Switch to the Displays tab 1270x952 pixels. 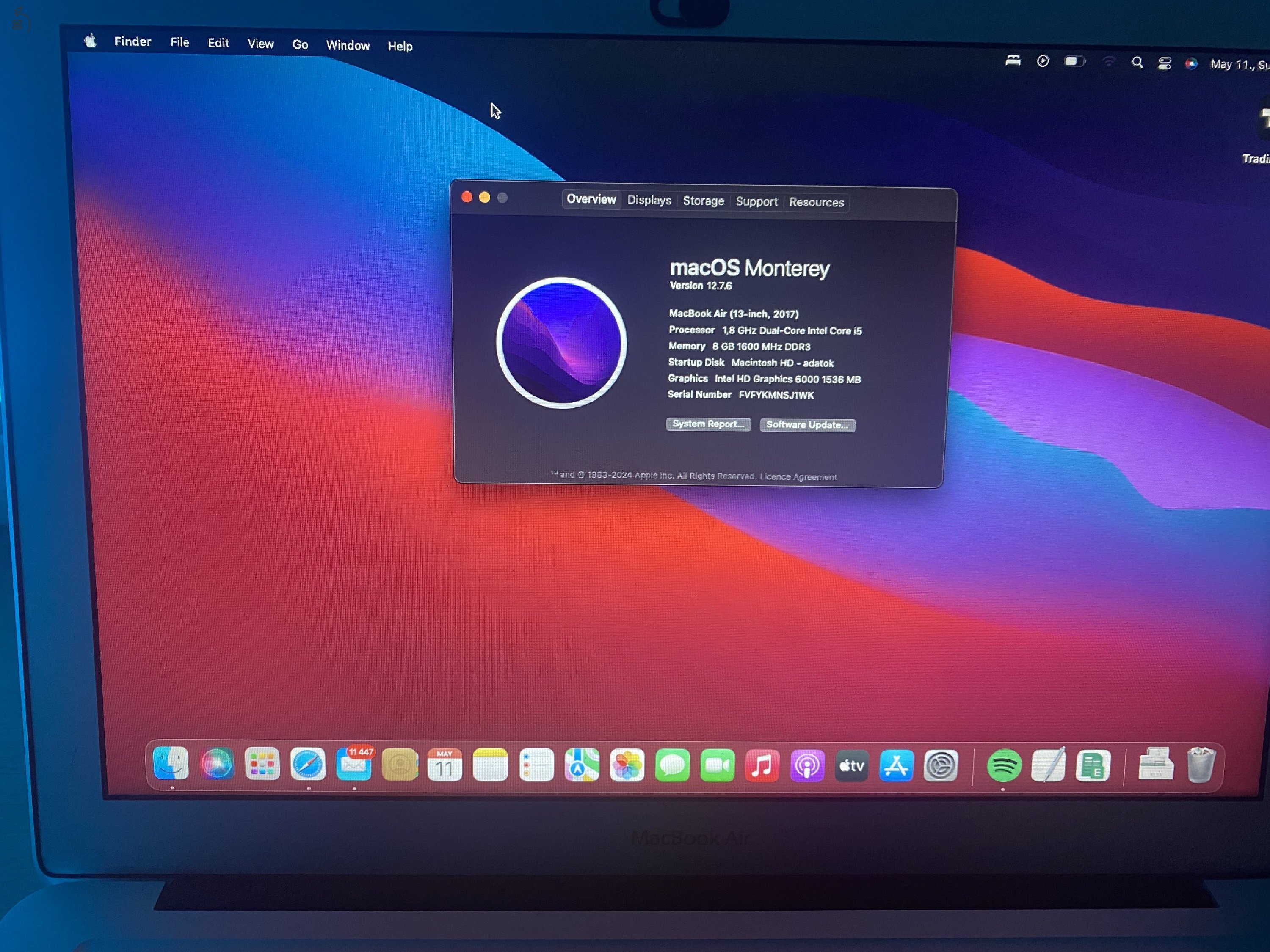point(649,200)
